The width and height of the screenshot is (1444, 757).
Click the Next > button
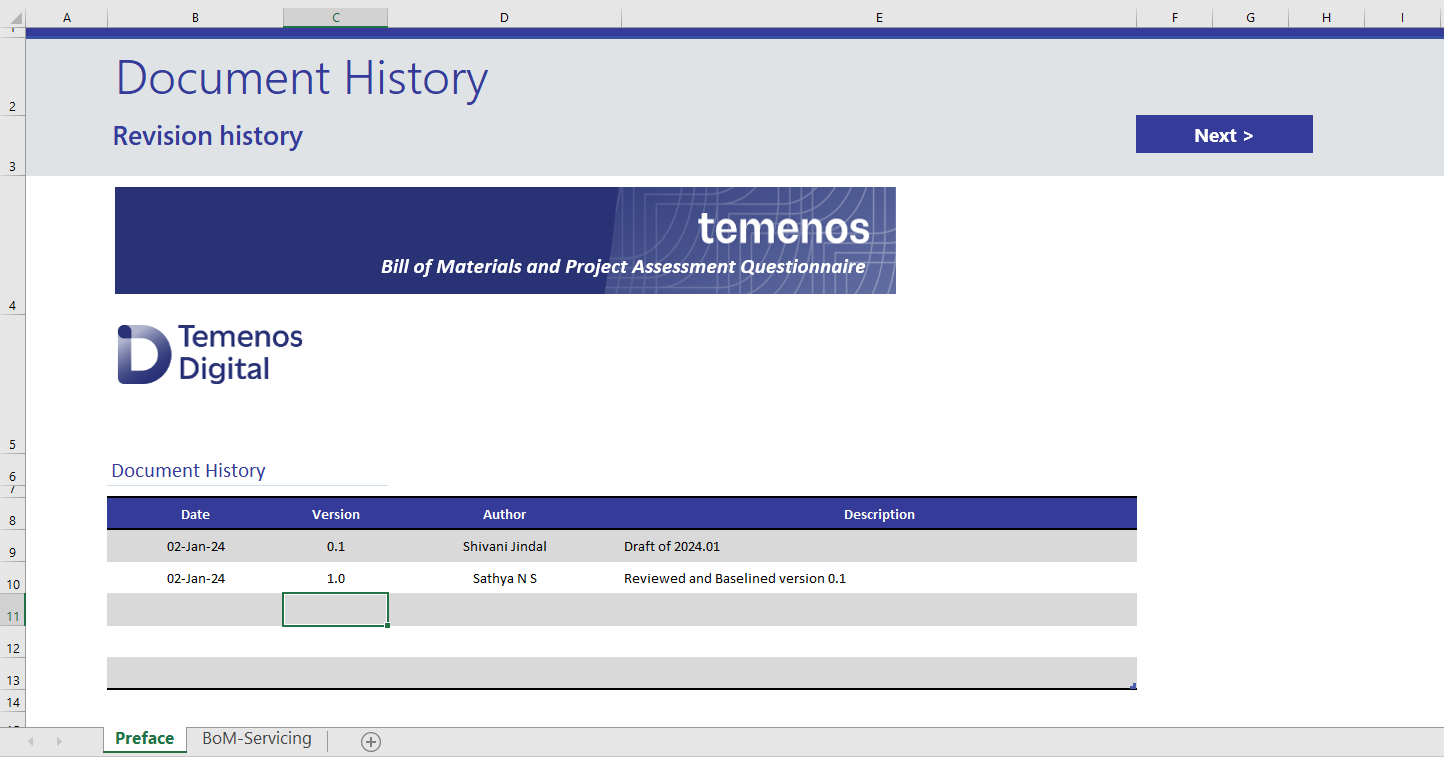pyautogui.click(x=1224, y=135)
